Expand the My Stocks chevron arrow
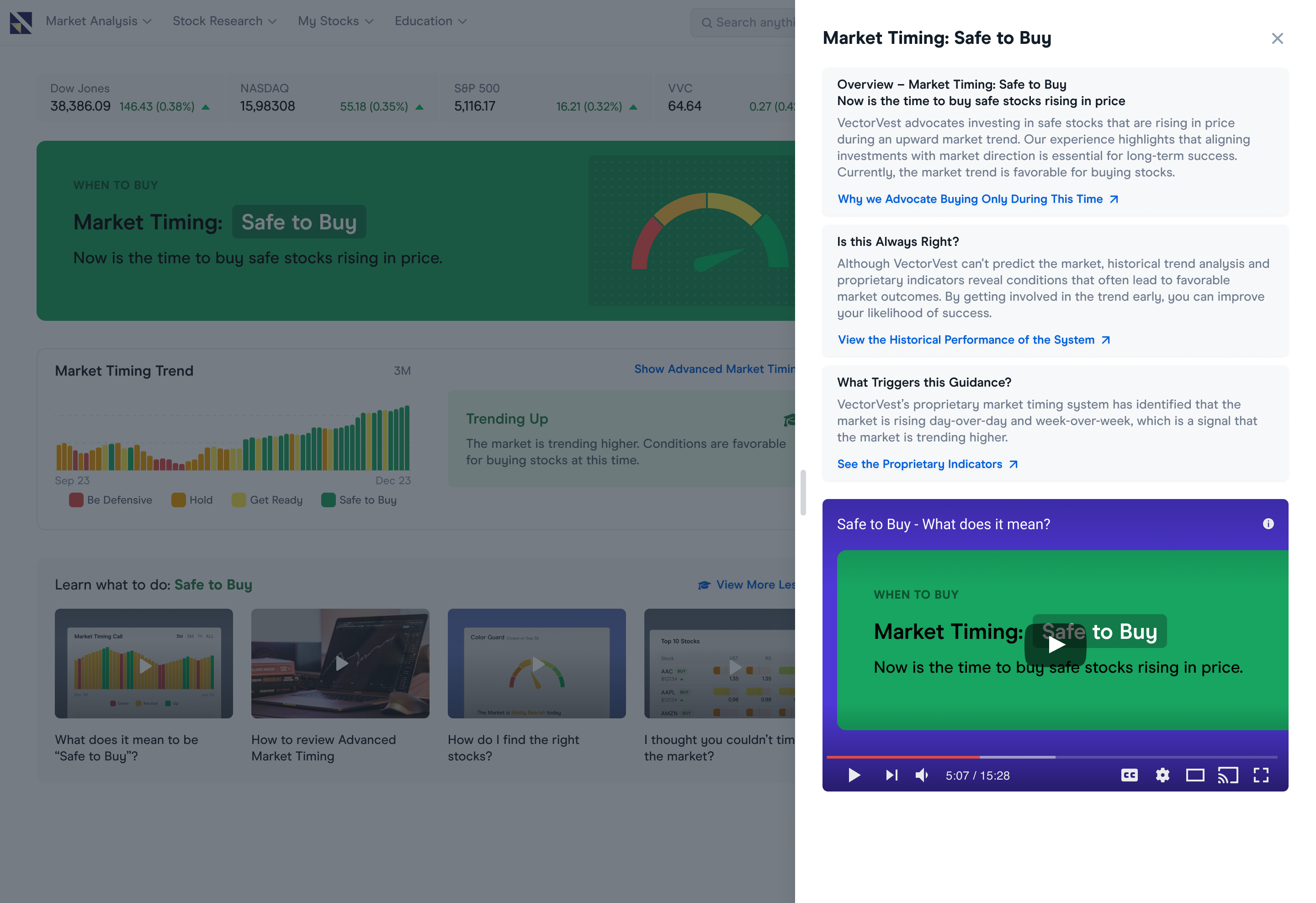 (x=369, y=21)
